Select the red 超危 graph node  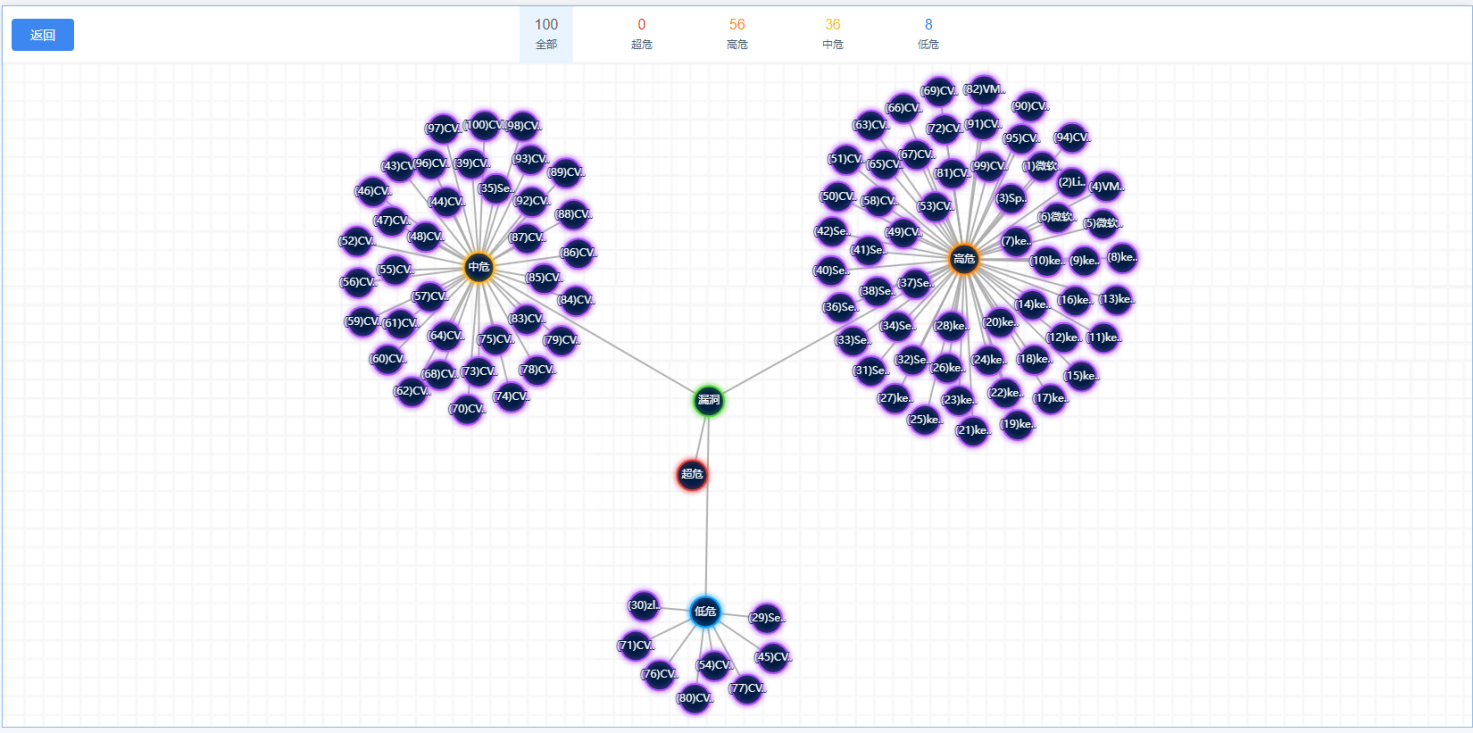coord(692,474)
